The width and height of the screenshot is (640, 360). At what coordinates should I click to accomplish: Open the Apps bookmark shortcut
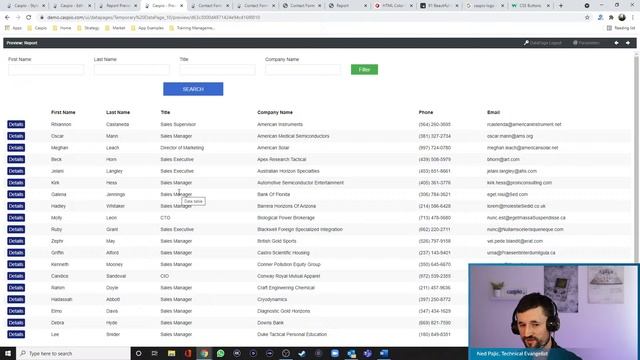(13, 28)
